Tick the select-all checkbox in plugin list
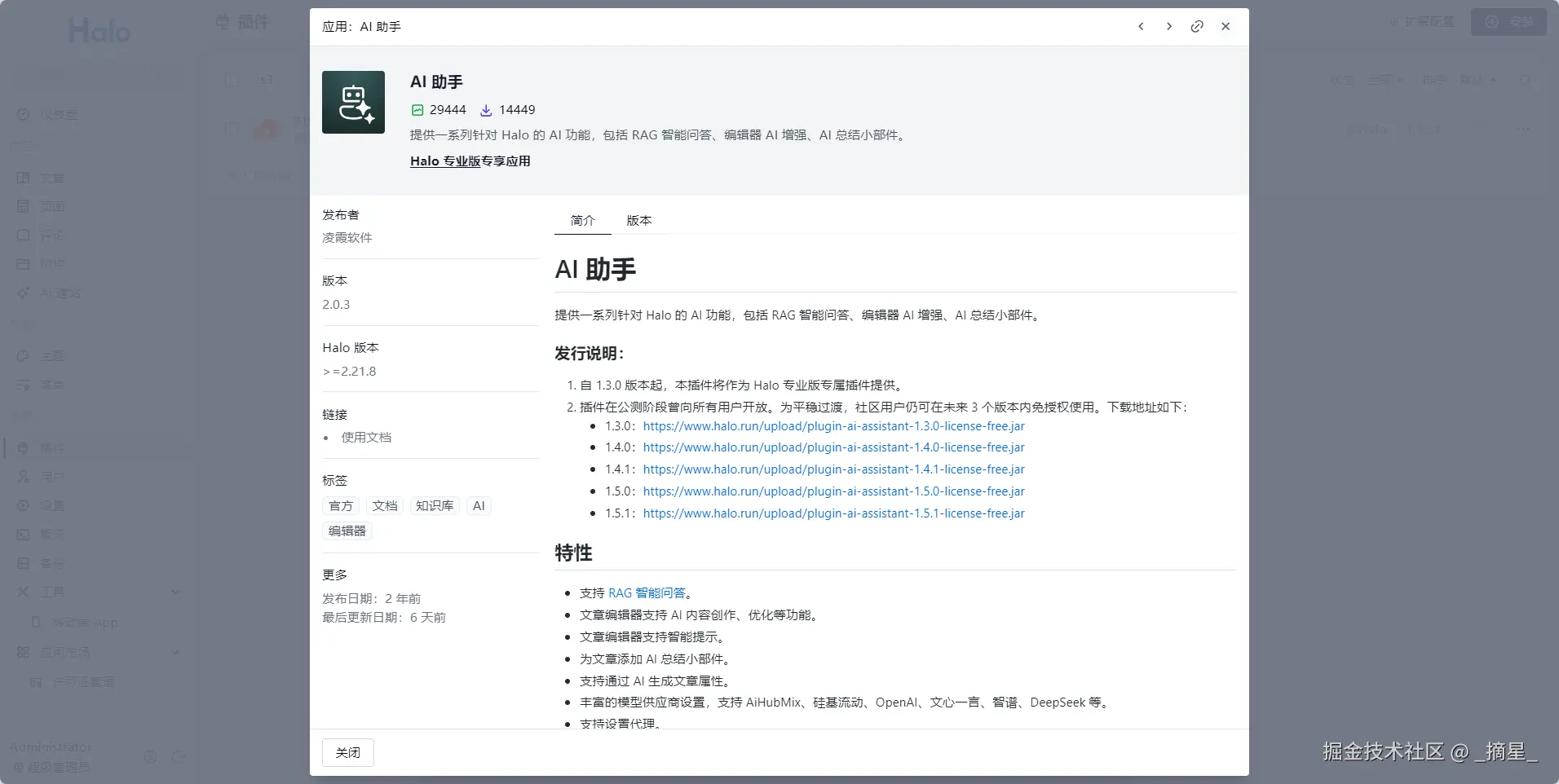The image size is (1559, 784). 232,80
